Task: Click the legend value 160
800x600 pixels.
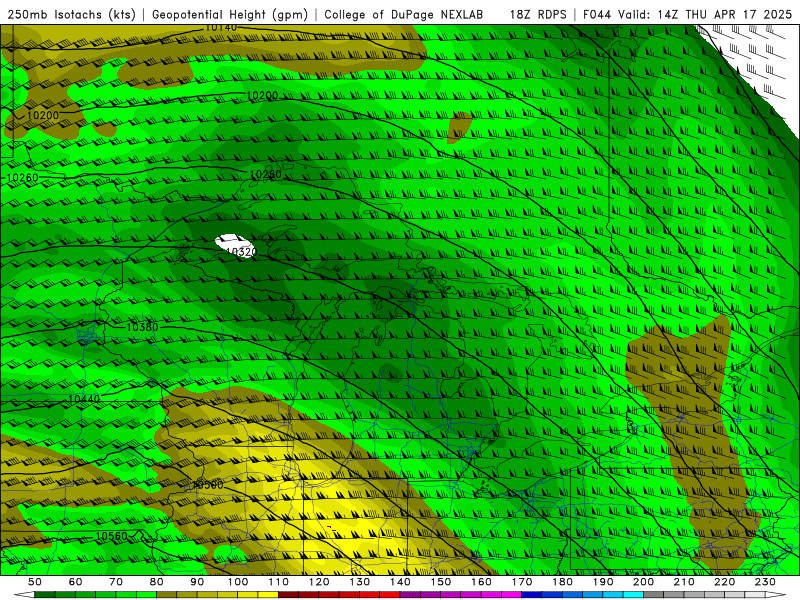Action: tap(482, 582)
